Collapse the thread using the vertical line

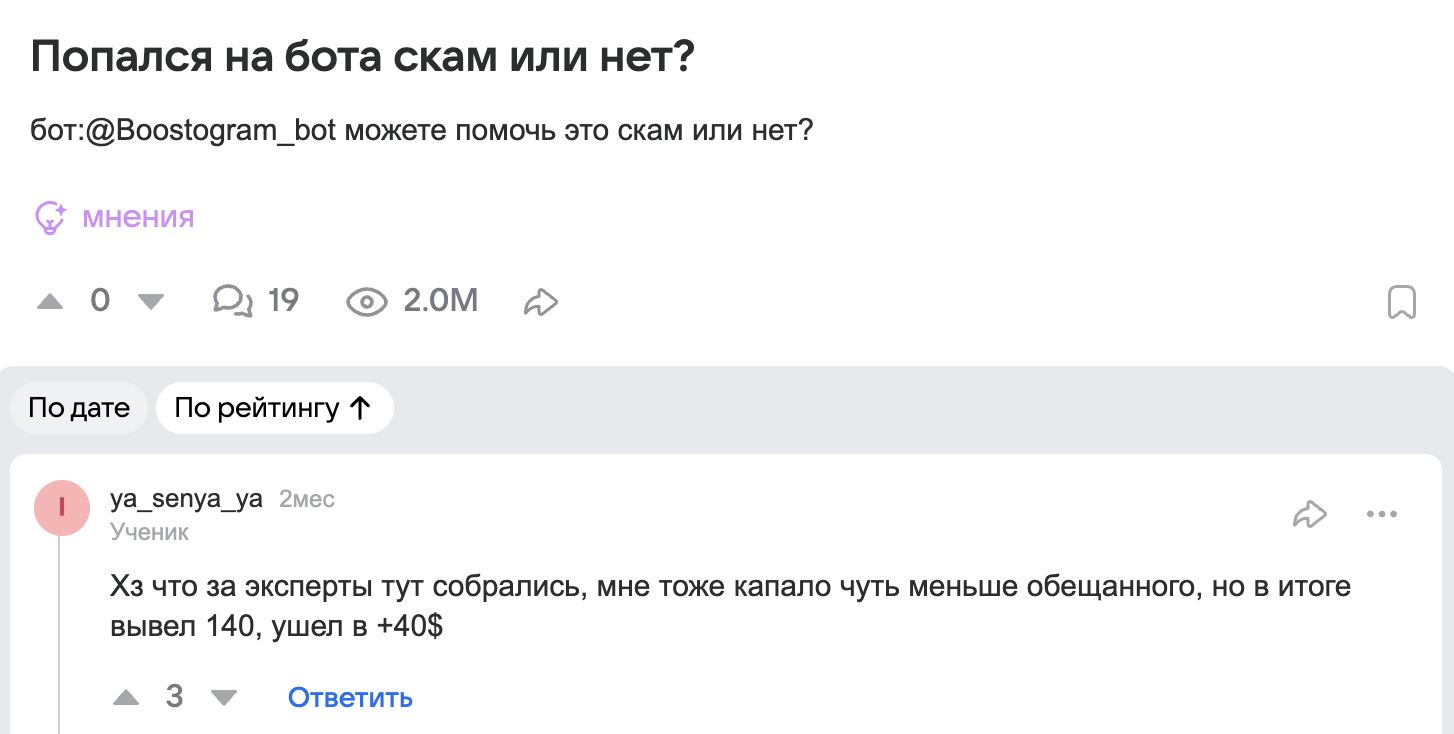tap(59, 640)
